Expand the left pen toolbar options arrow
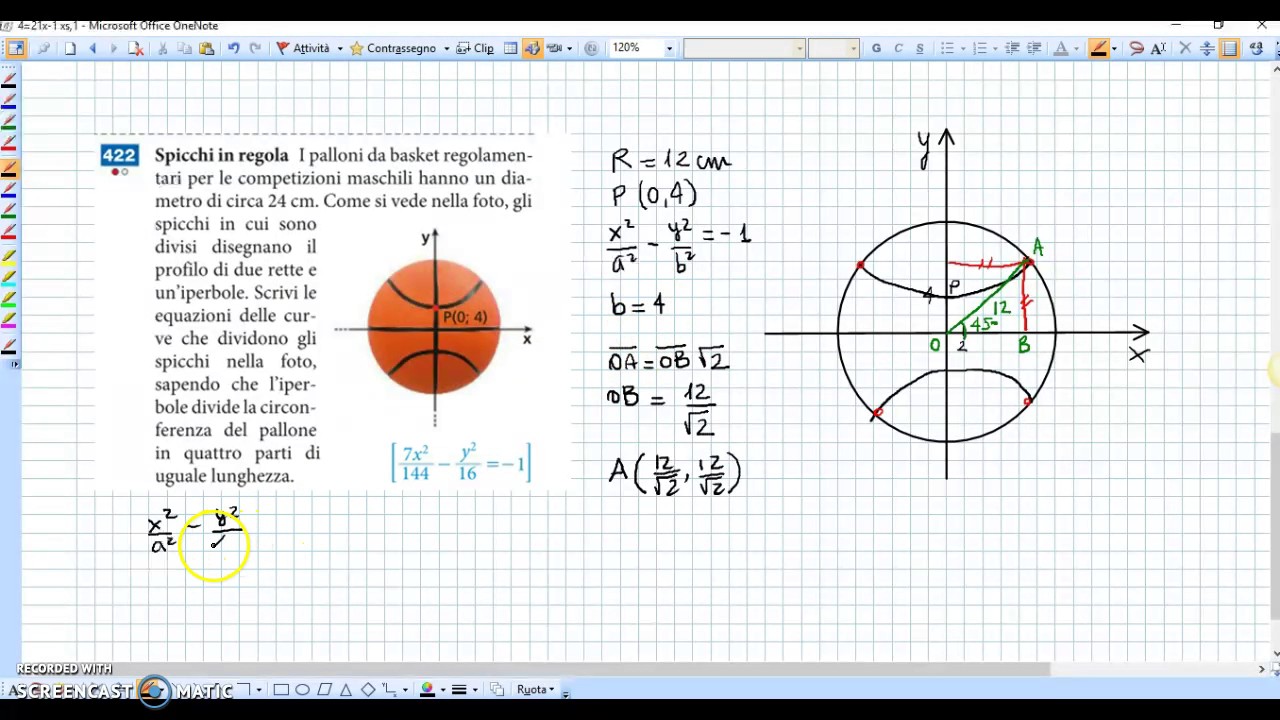The width and height of the screenshot is (1280, 720). coord(14,364)
